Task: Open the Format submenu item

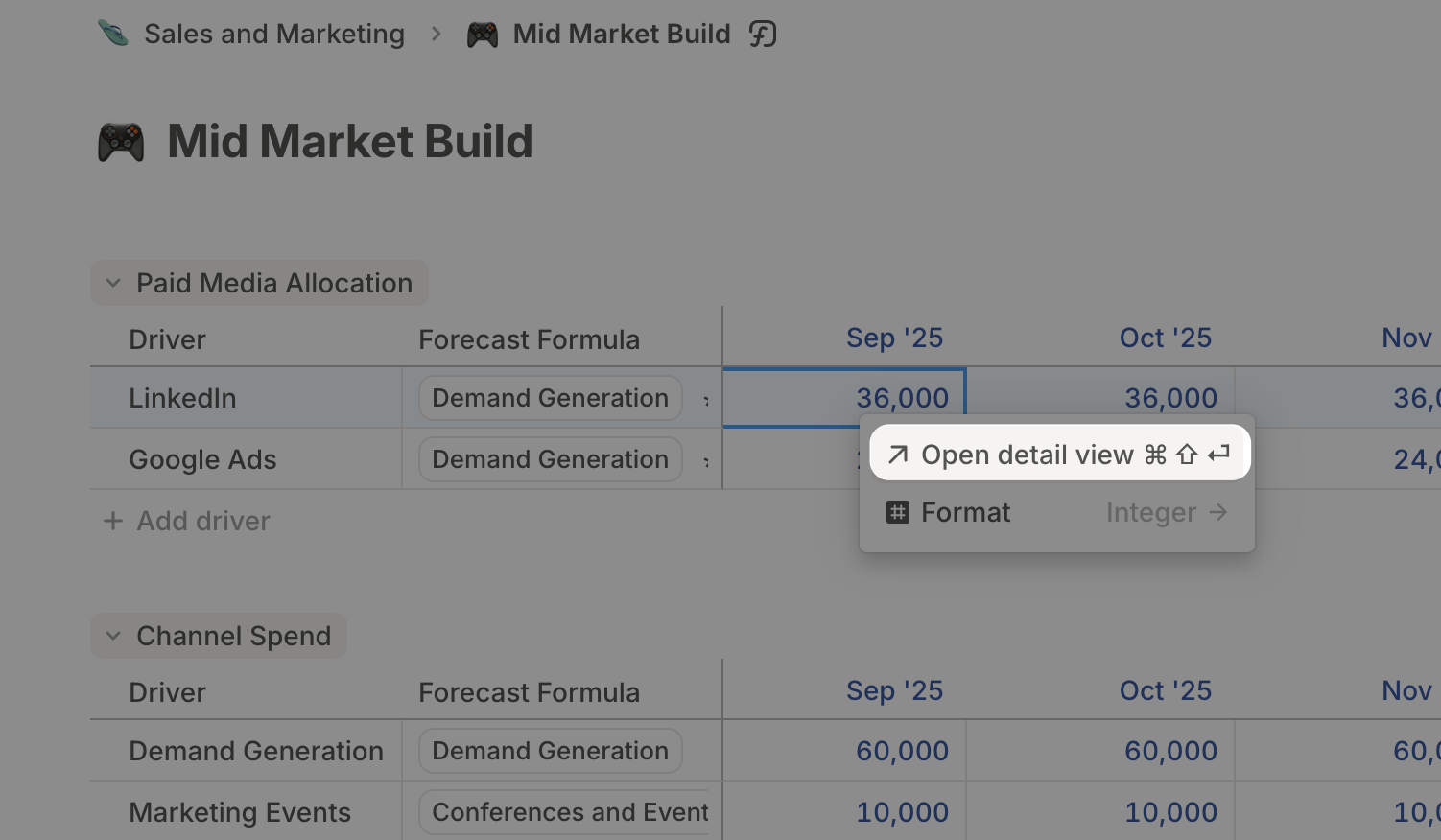Action: pos(1056,512)
